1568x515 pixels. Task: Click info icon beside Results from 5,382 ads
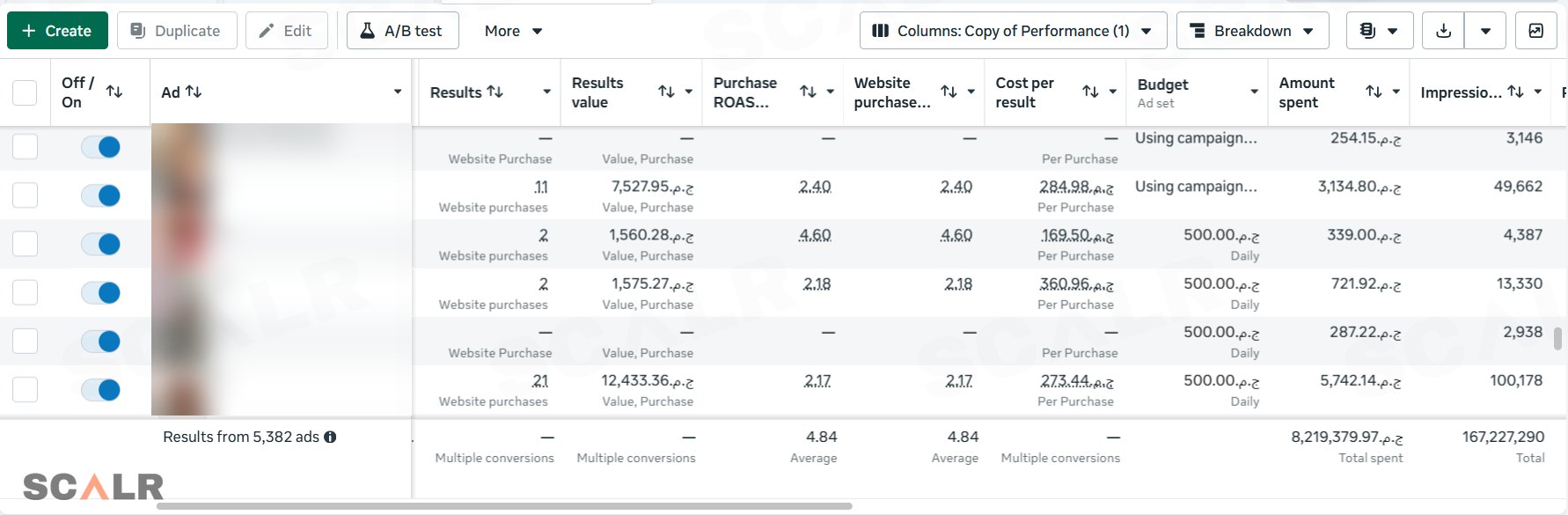[x=330, y=437]
